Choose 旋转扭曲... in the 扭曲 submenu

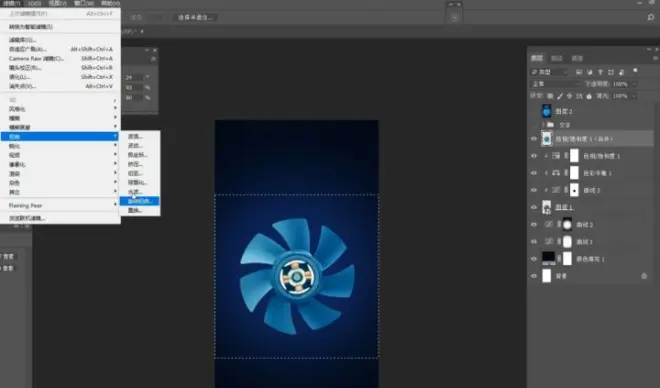[140, 201]
